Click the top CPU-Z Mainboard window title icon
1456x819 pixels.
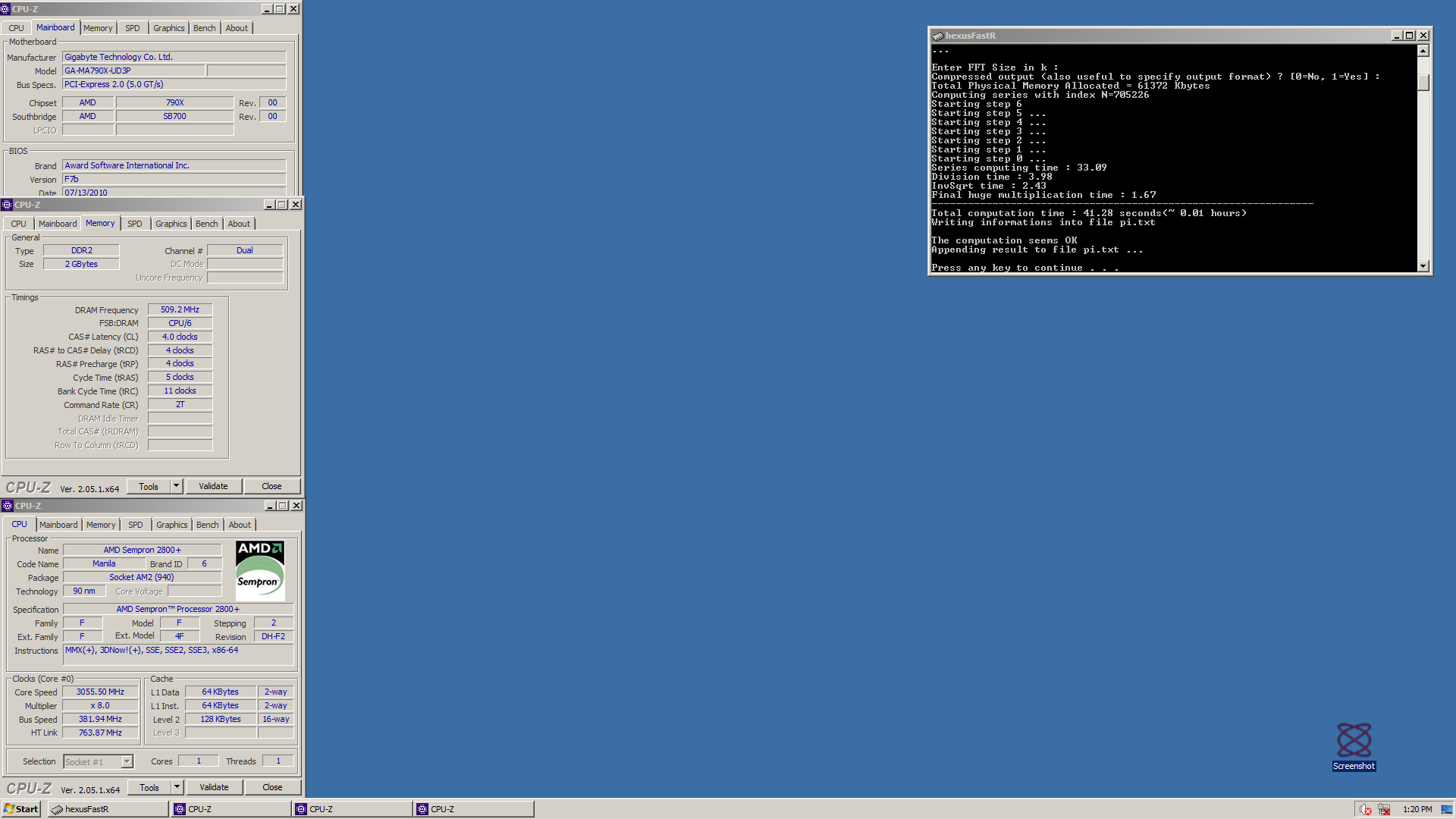coord(5,9)
